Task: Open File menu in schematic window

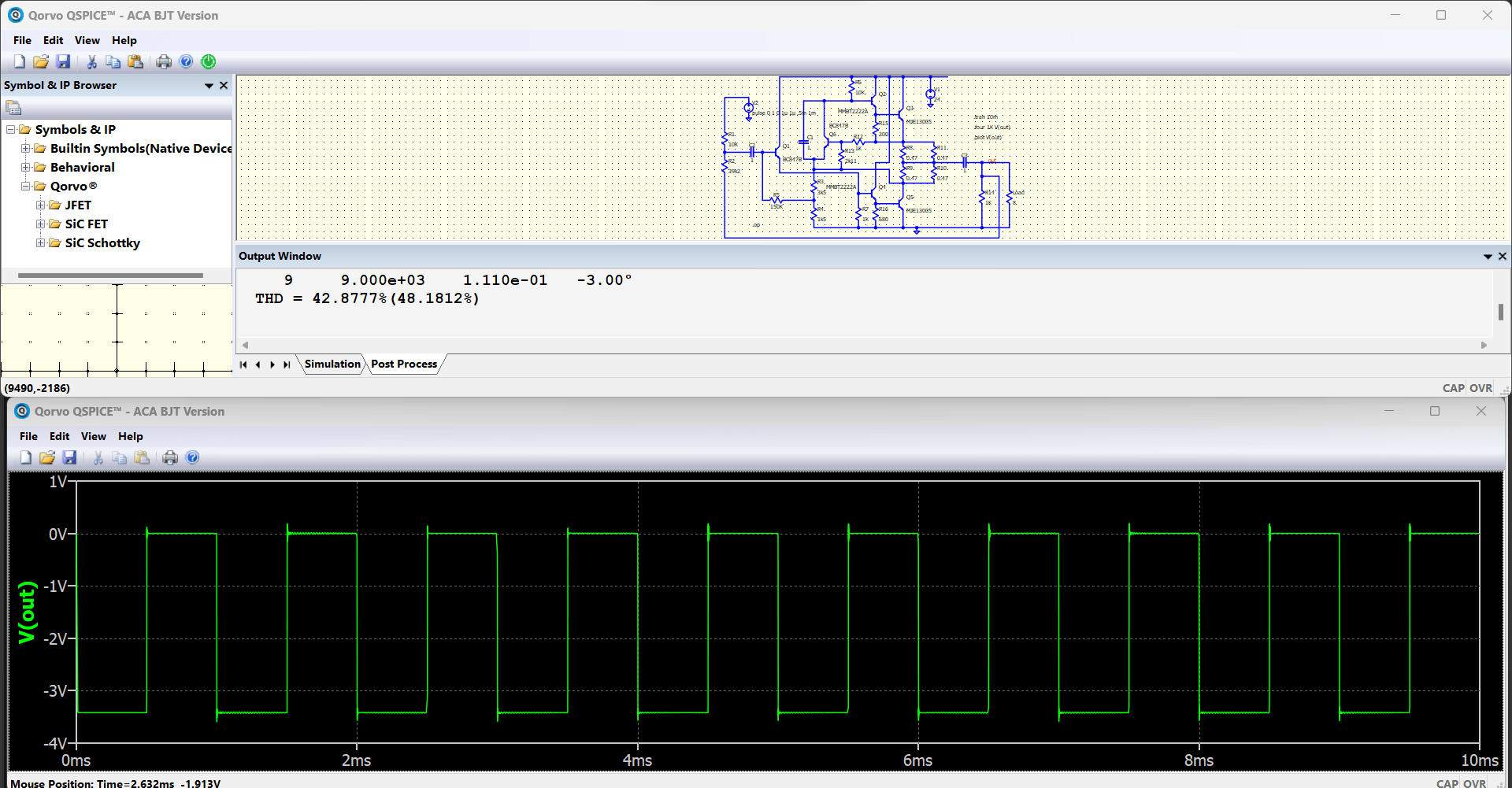Action: tap(22, 40)
